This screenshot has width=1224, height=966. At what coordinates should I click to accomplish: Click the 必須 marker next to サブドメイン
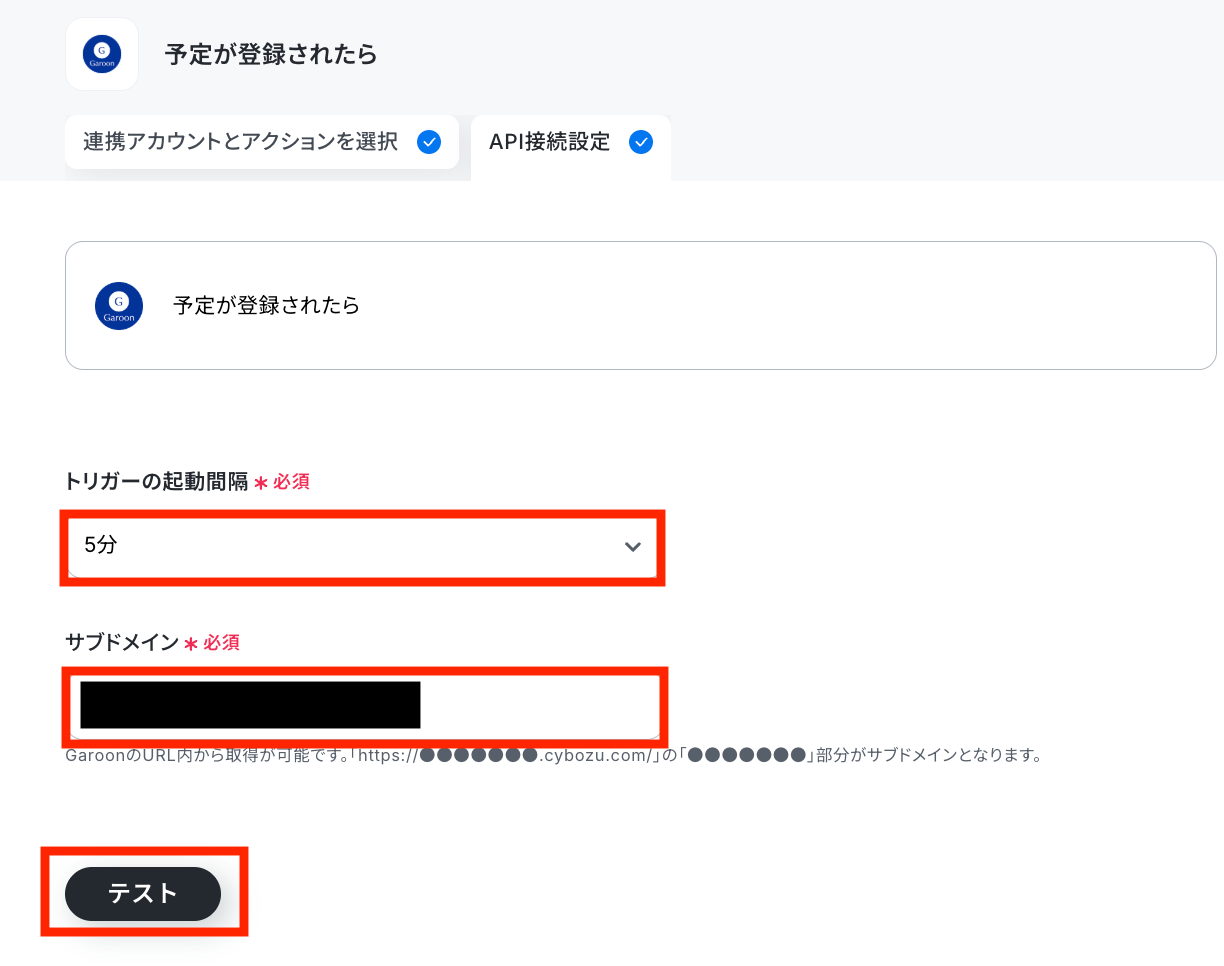(x=221, y=643)
